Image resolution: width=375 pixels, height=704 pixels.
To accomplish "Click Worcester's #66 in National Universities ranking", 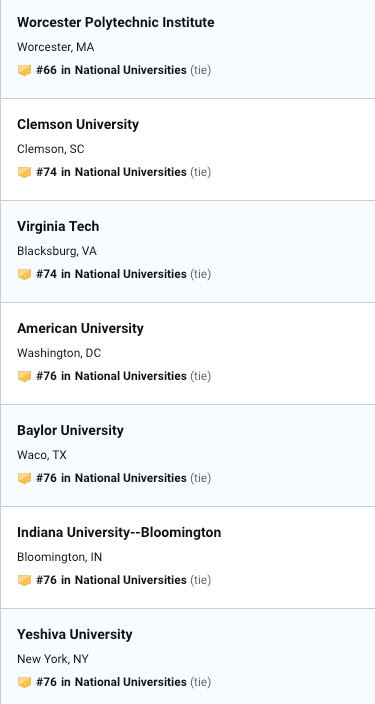I will (x=111, y=70).
